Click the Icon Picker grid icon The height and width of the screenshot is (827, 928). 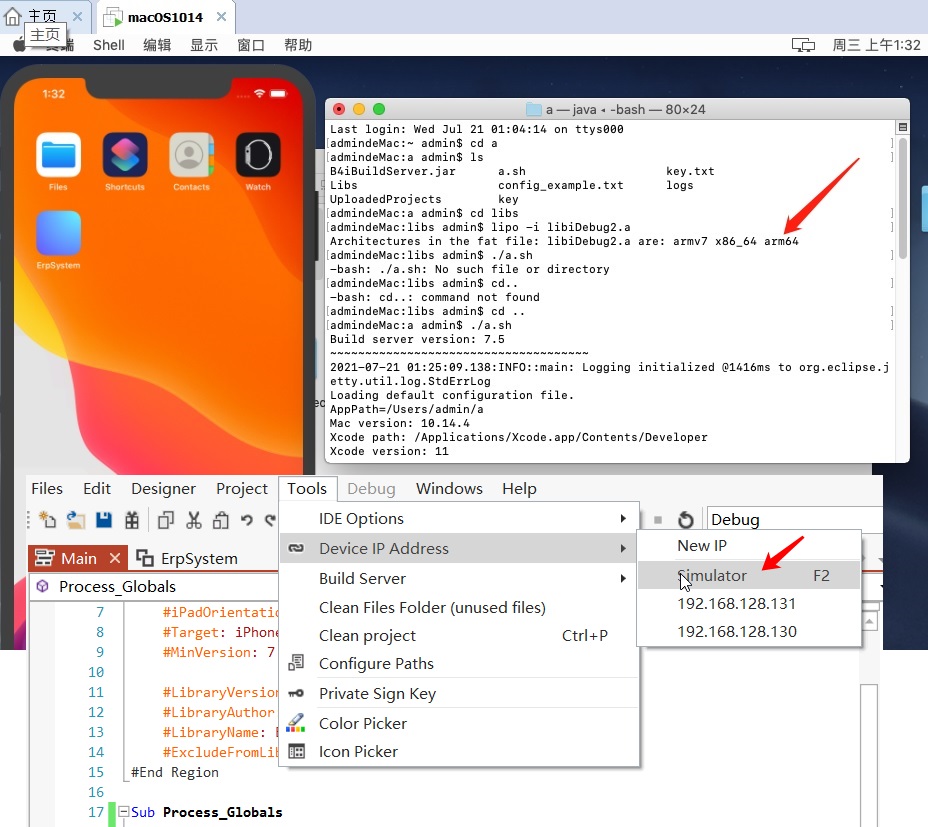[x=296, y=751]
